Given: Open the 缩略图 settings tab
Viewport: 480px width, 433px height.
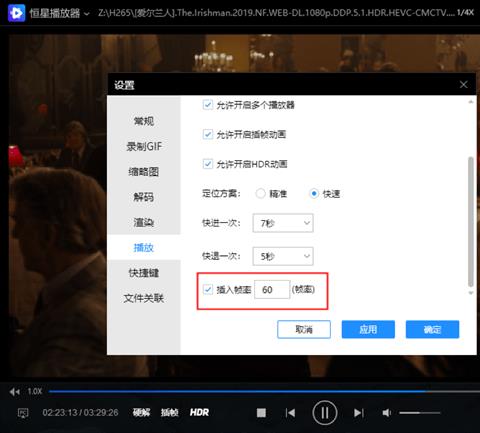Looking at the screenshot, I should tap(144, 172).
